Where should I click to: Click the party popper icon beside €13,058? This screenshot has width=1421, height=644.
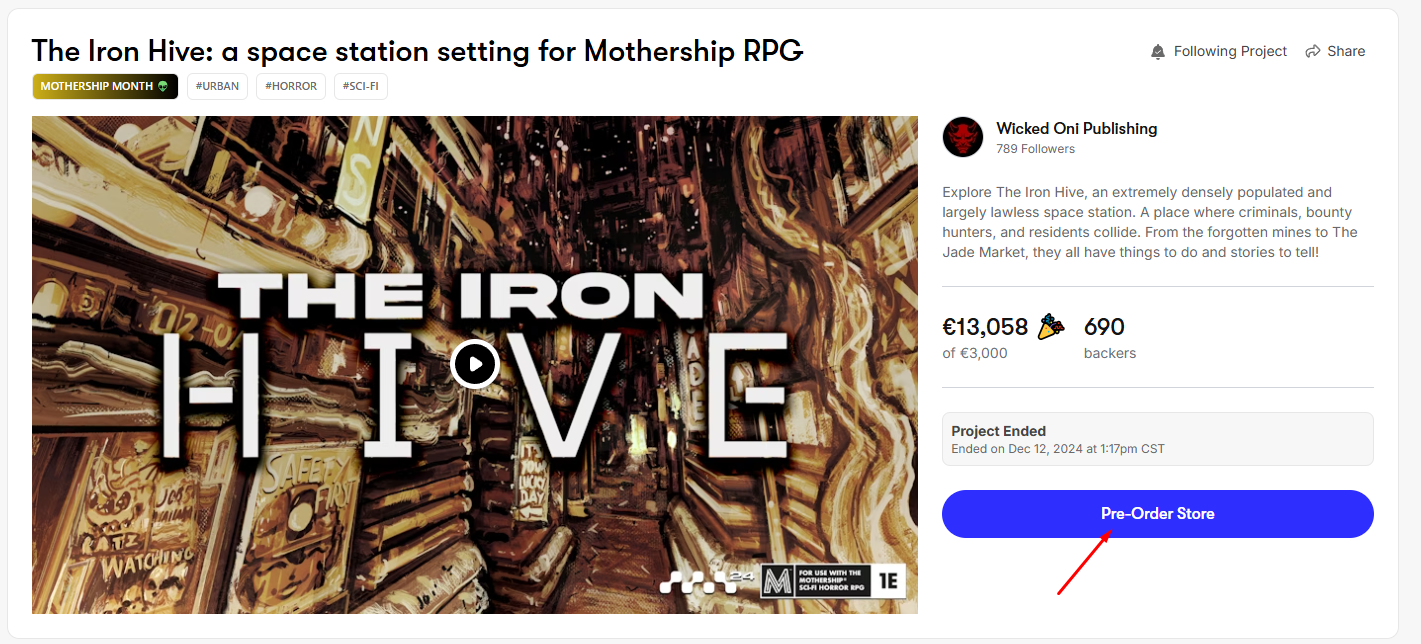tap(1051, 327)
